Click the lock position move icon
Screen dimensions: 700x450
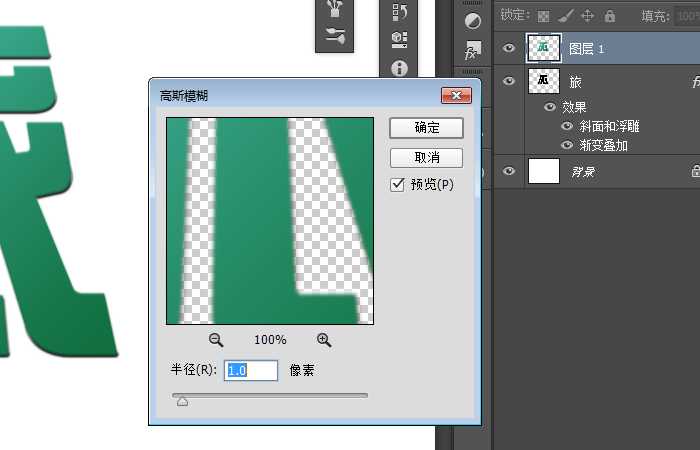587,16
